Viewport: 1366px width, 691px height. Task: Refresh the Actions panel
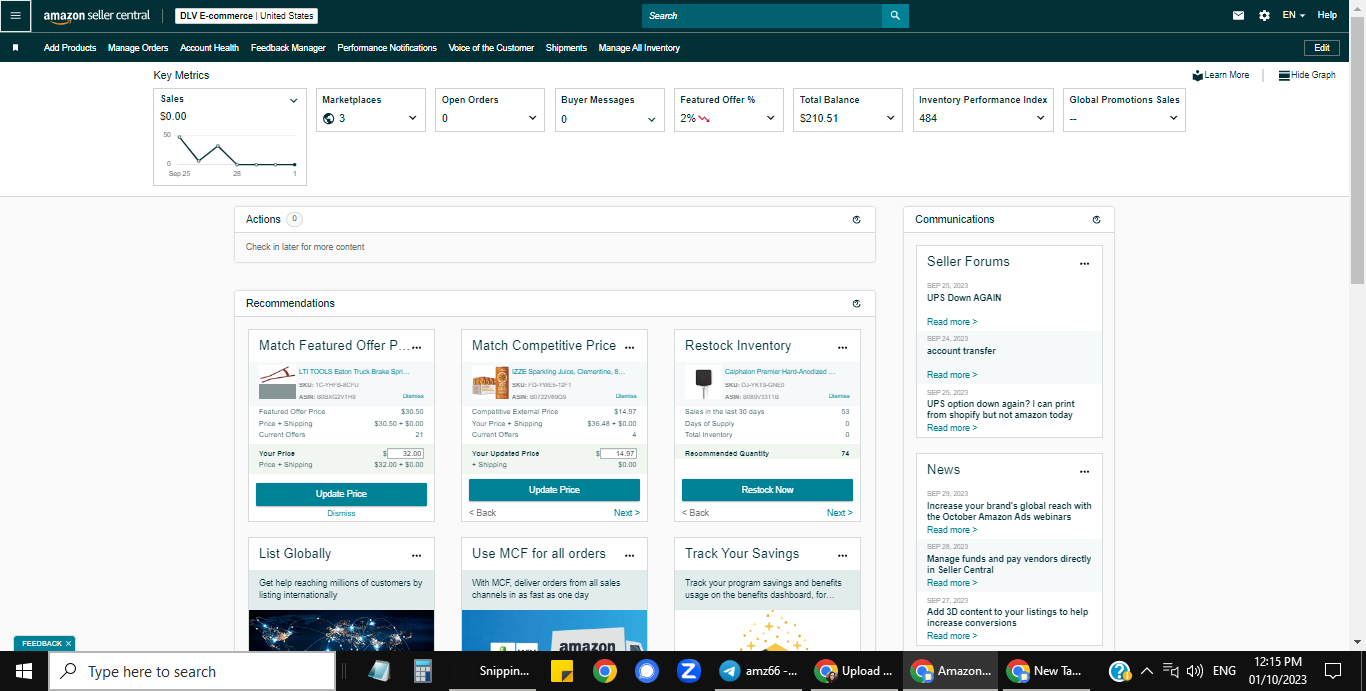click(856, 220)
